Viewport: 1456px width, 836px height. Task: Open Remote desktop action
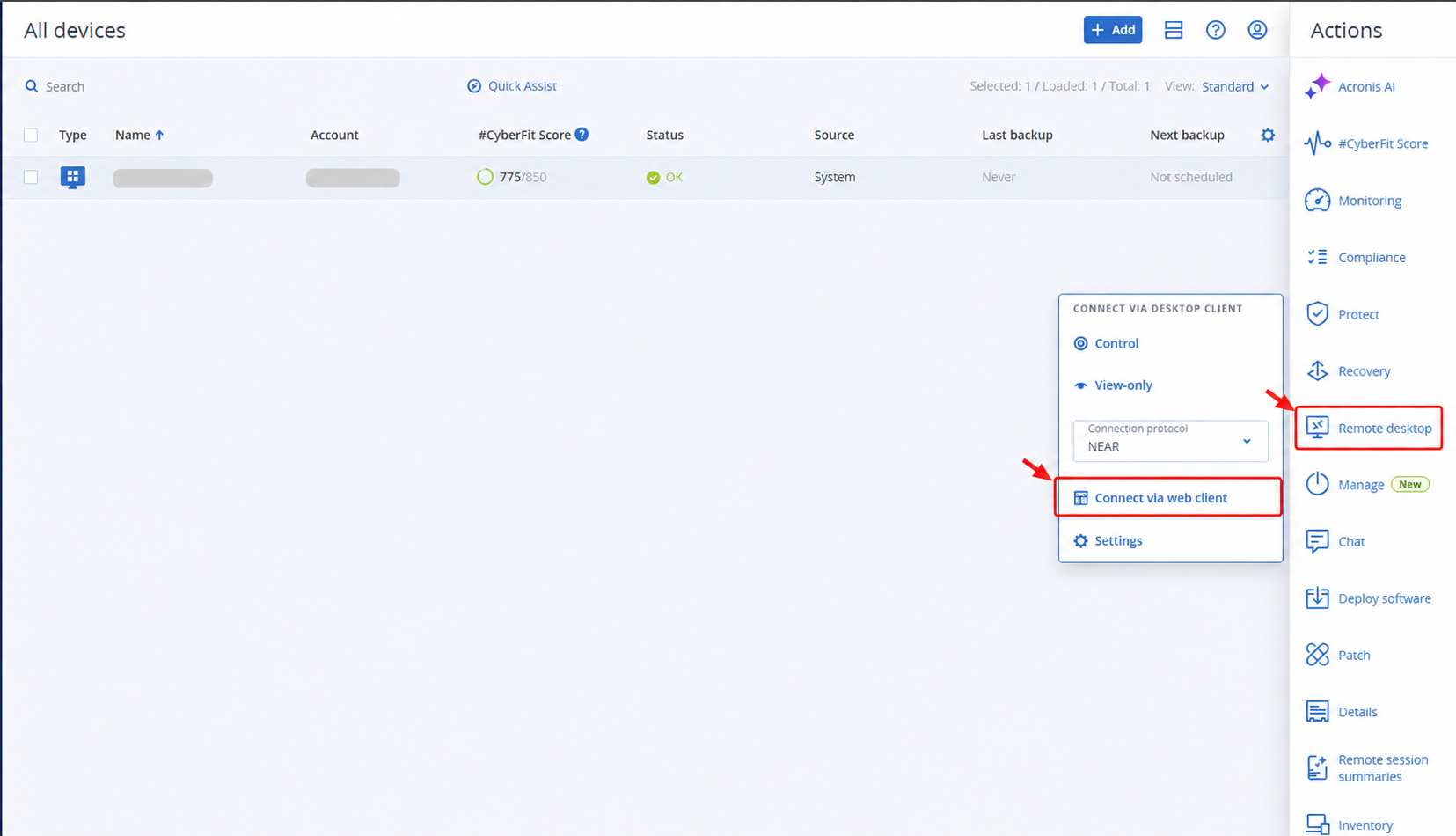point(1369,428)
